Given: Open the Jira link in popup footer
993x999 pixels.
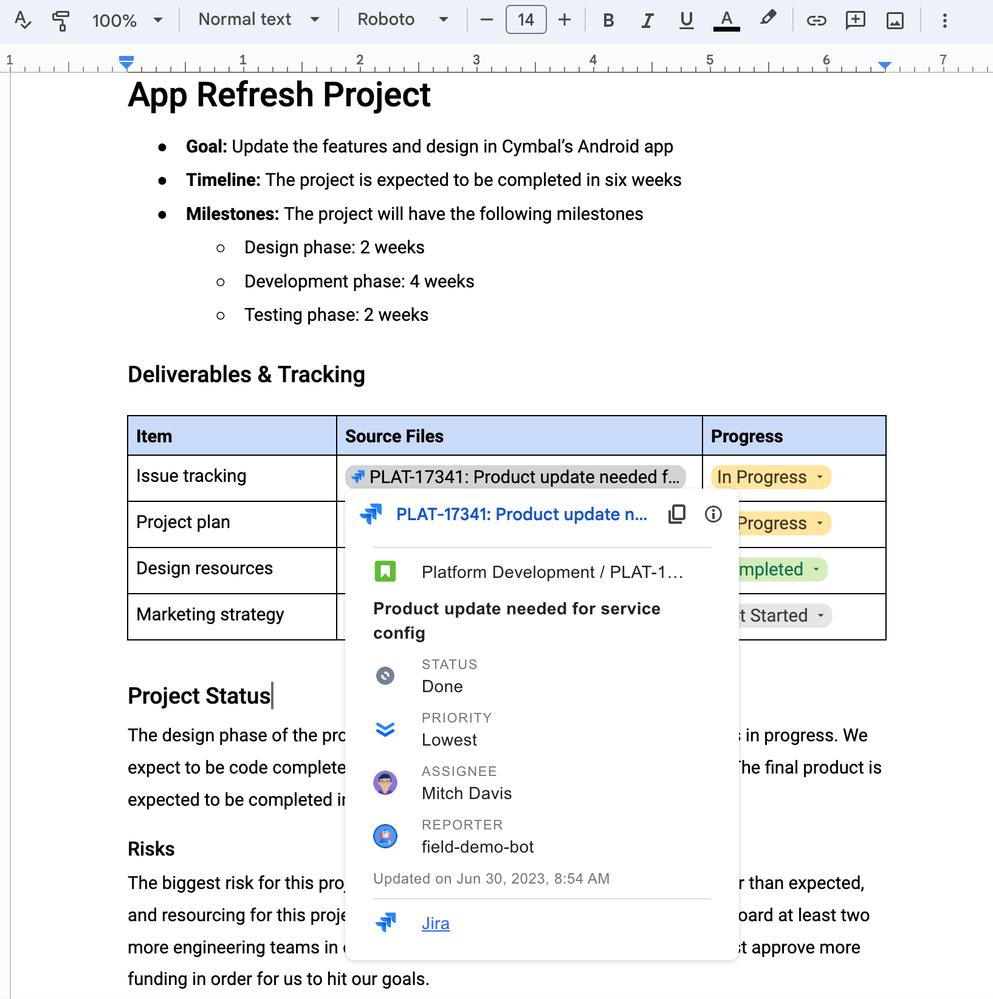Looking at the screenshot, I should click(x=436, y=923).
